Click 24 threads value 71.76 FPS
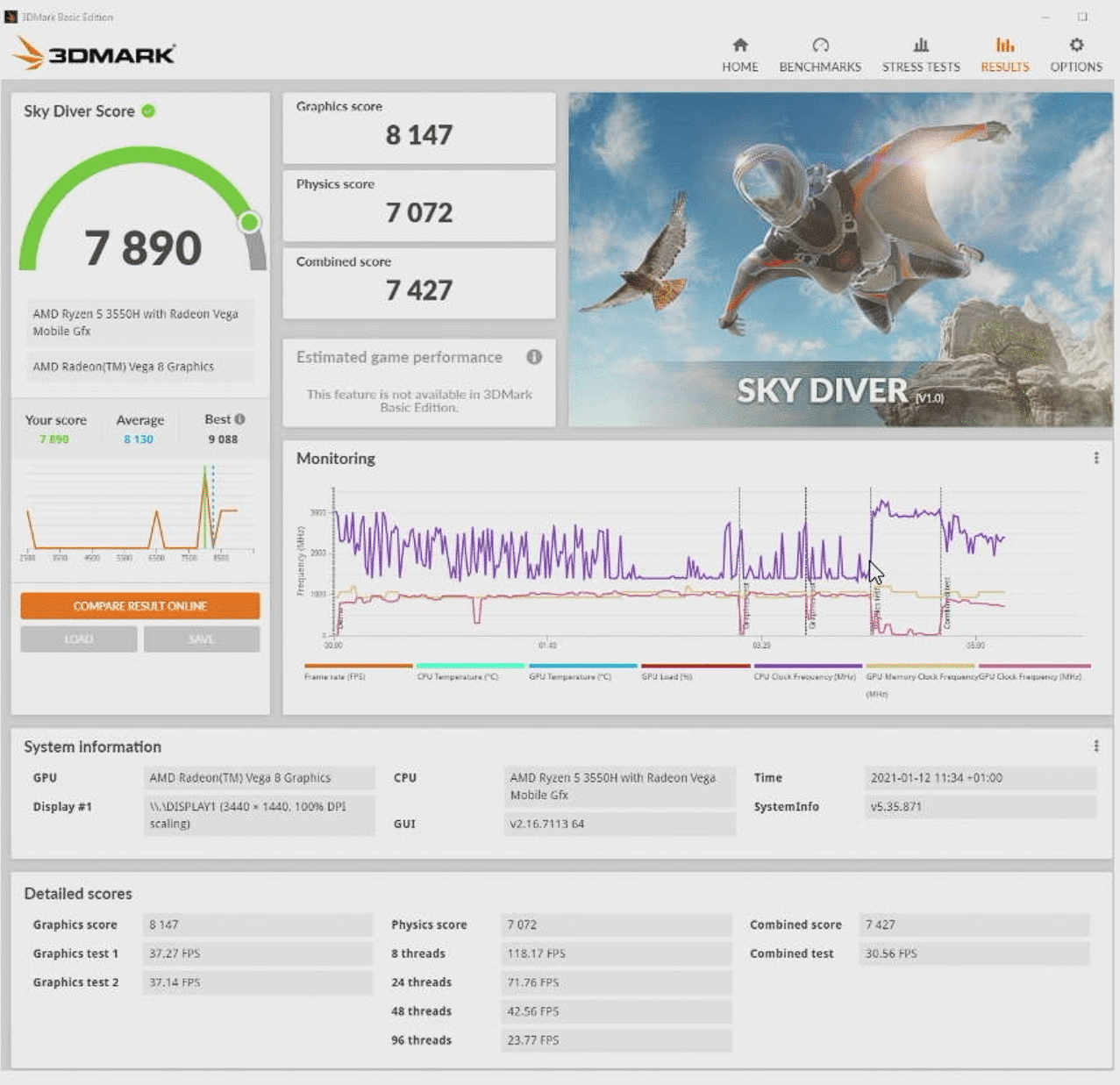Image resolution: width=1120 pixels, height=1085 pixels. (617, 982)
